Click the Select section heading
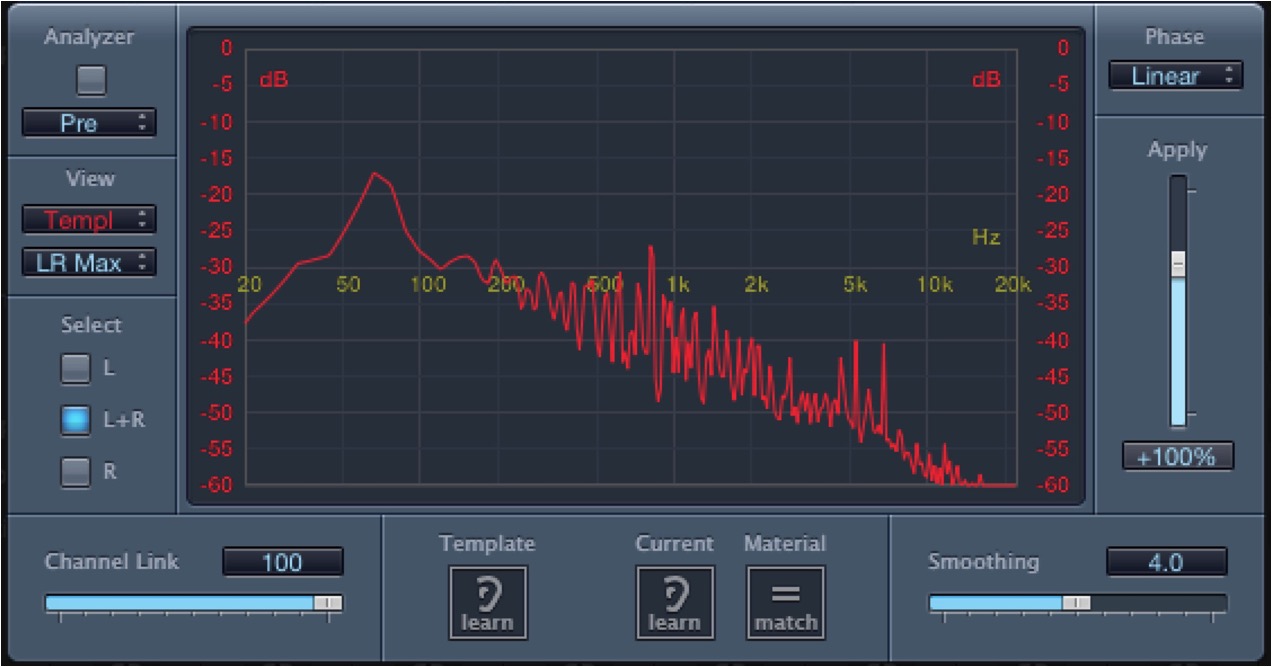 (x=91, y=325)
